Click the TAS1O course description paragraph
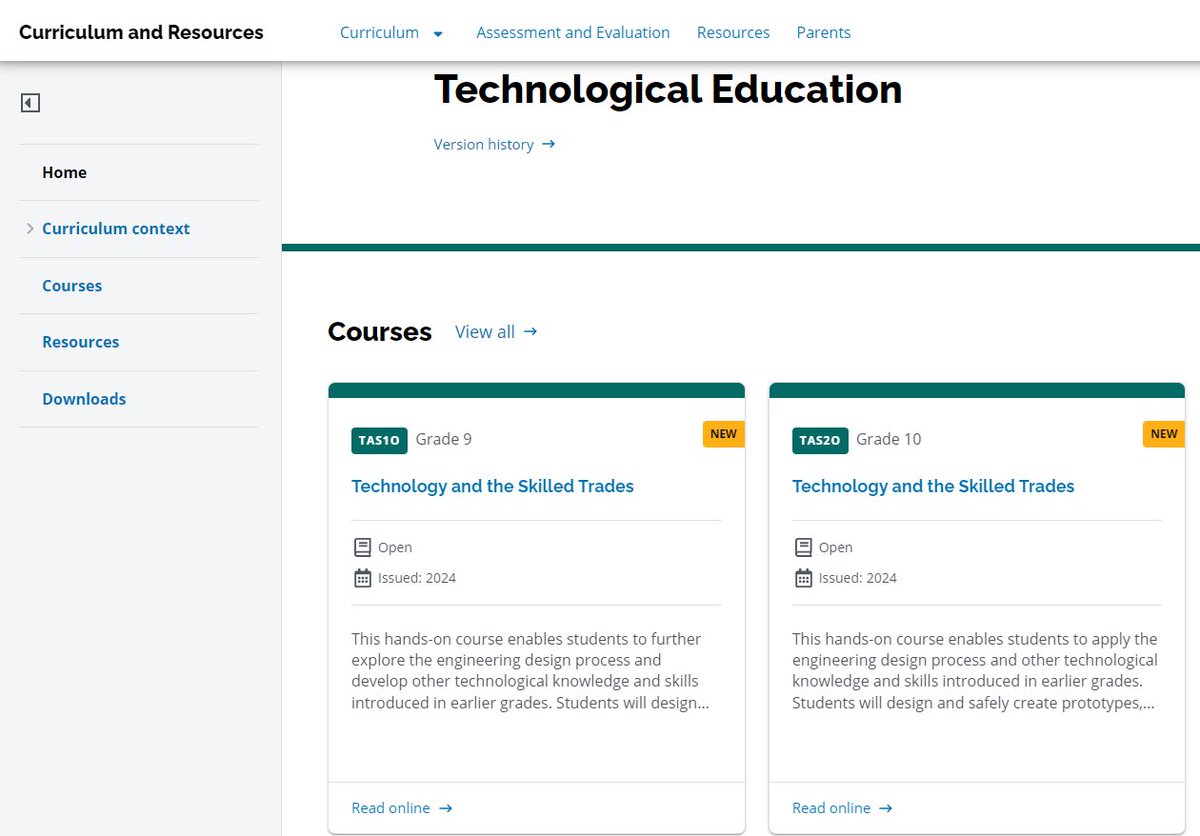 531,671
